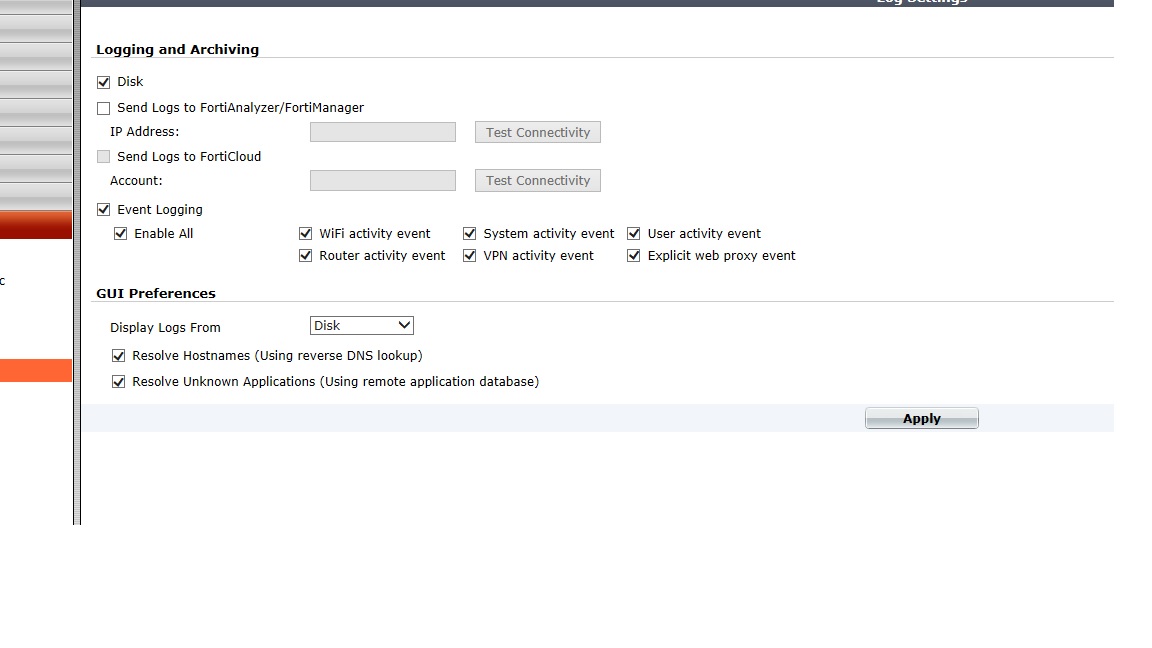Click Test Connectivity next to IP Address
The width and height of the screenshot is (1152, 648).
pyautogui.click(x=538, y=132)
